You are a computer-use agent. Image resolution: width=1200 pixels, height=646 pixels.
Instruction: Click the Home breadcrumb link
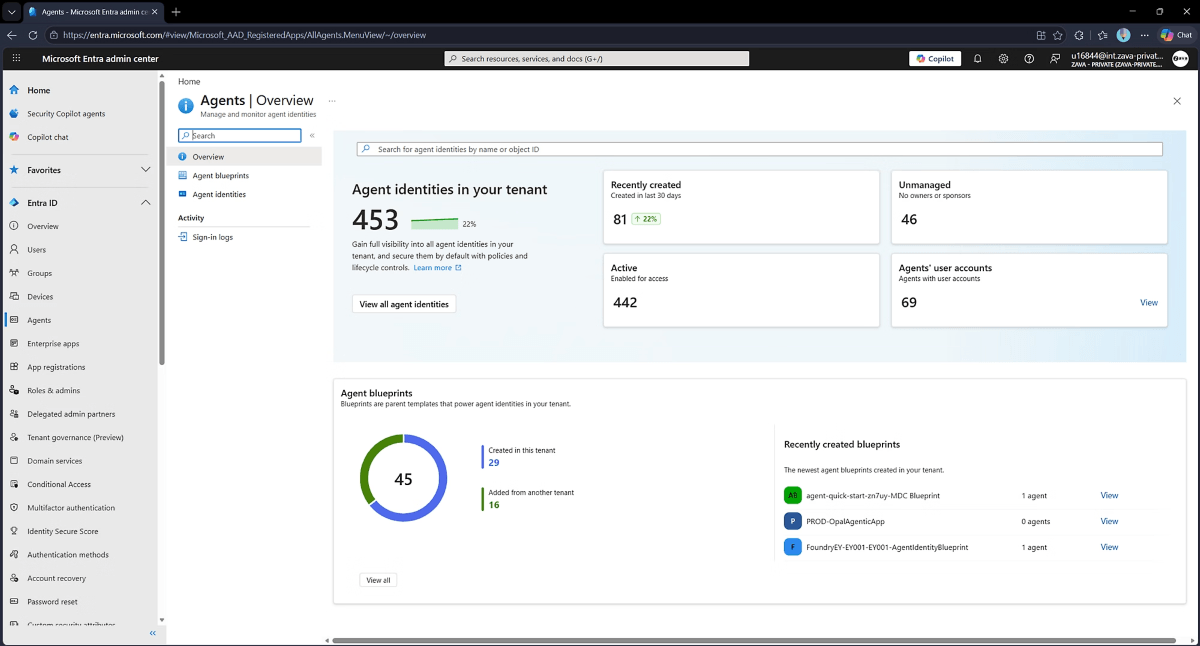[189, 81]
